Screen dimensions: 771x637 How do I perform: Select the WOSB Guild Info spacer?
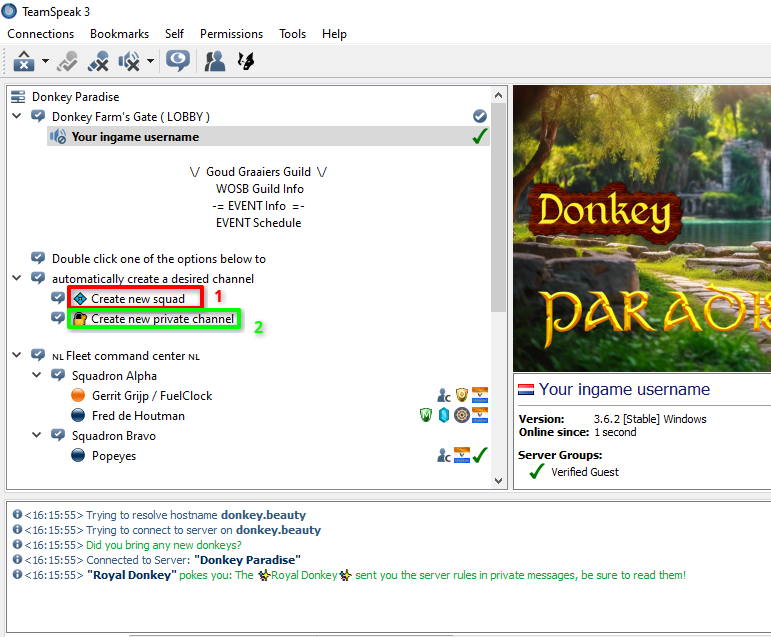(260, 189)
